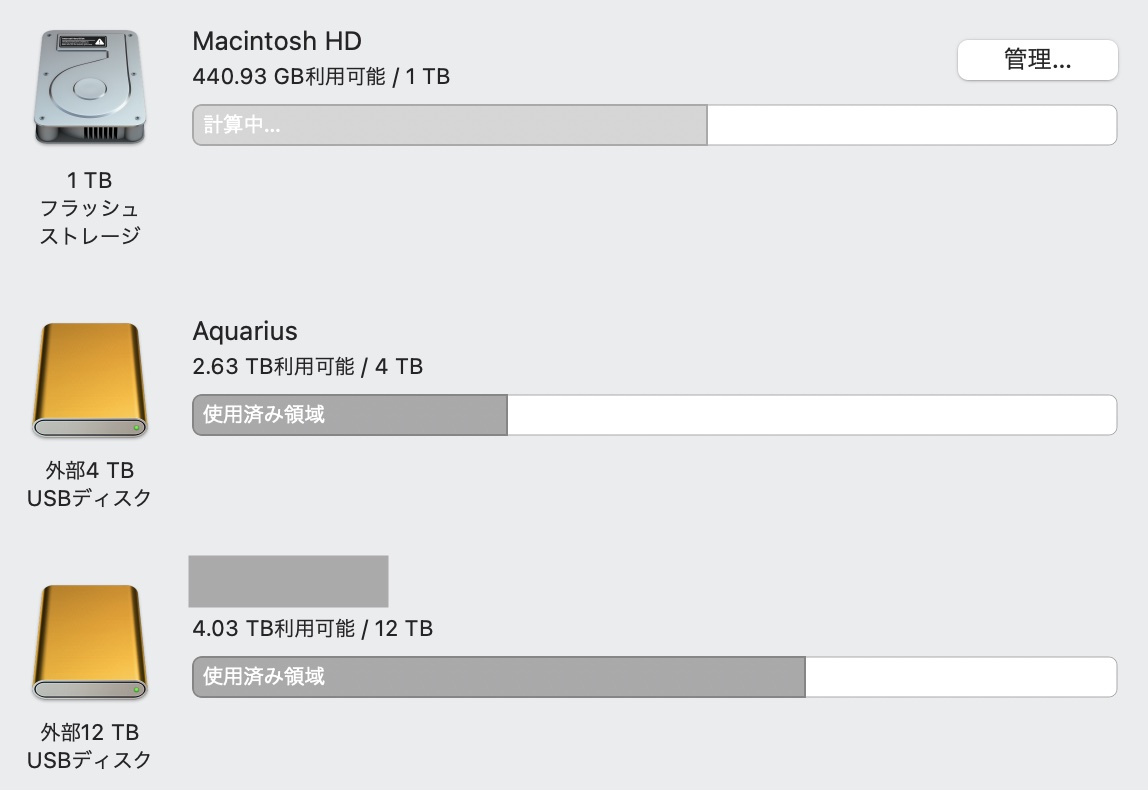
Task: Click the empty portion of the Aquarius storage bar
Action: coord(811,415)
